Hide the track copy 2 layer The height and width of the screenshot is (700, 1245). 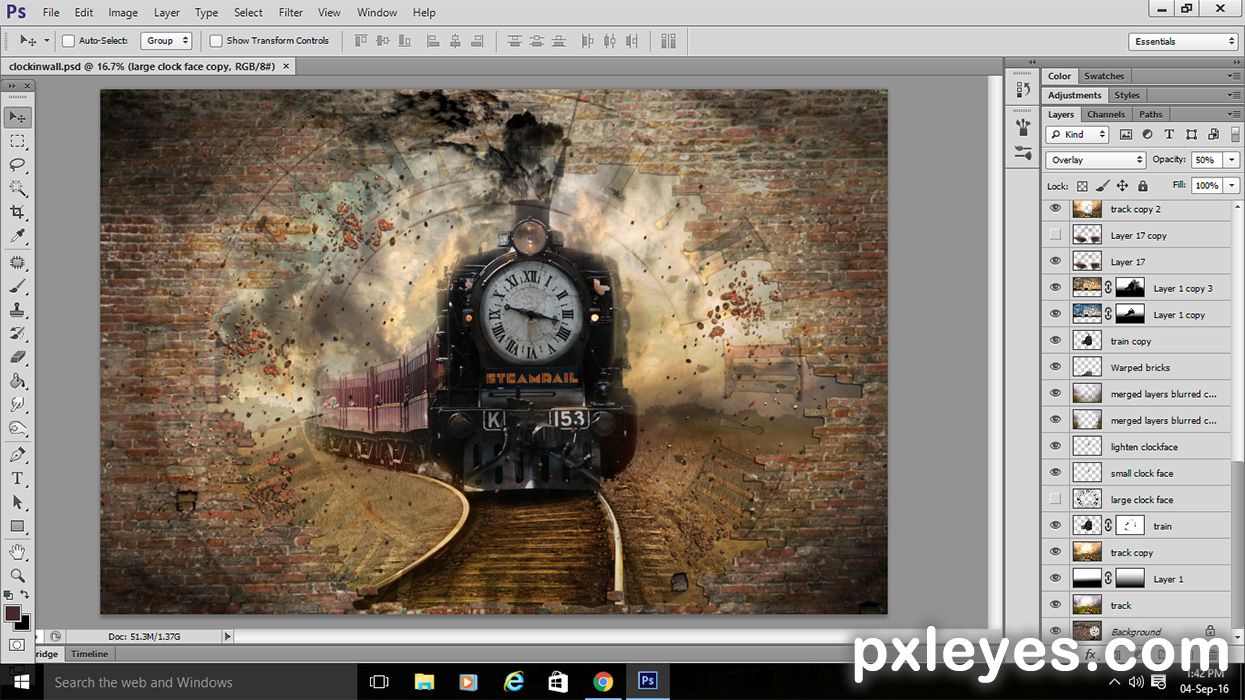coord(1055,209)
